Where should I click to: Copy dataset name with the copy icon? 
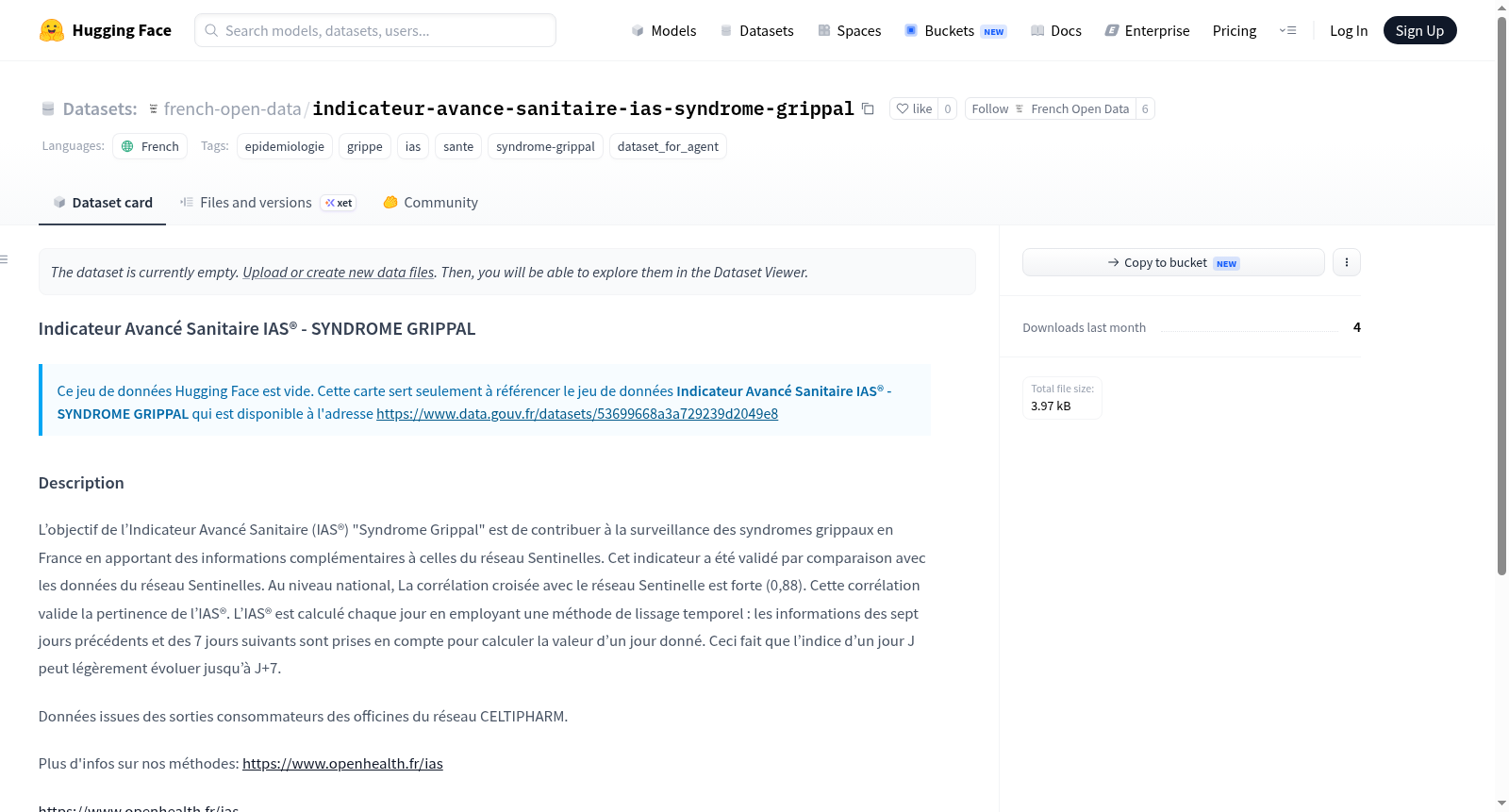tap(868, 108)
